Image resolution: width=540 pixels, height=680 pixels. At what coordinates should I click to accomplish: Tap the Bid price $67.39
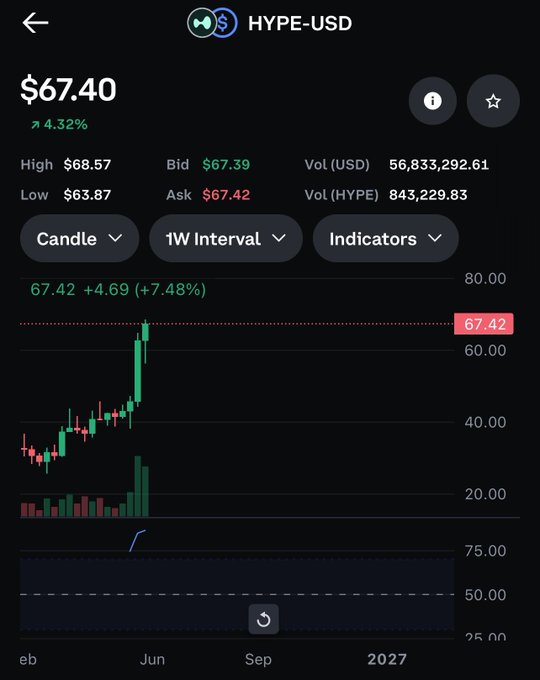[226, 165]
